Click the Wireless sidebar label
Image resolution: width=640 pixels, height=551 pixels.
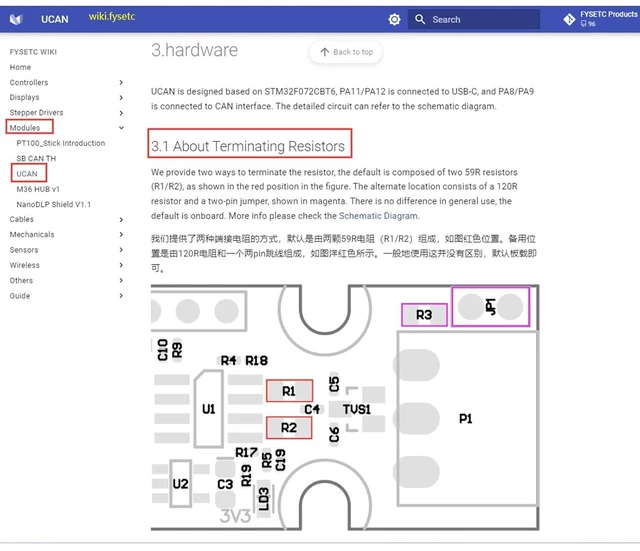point(24,265)
